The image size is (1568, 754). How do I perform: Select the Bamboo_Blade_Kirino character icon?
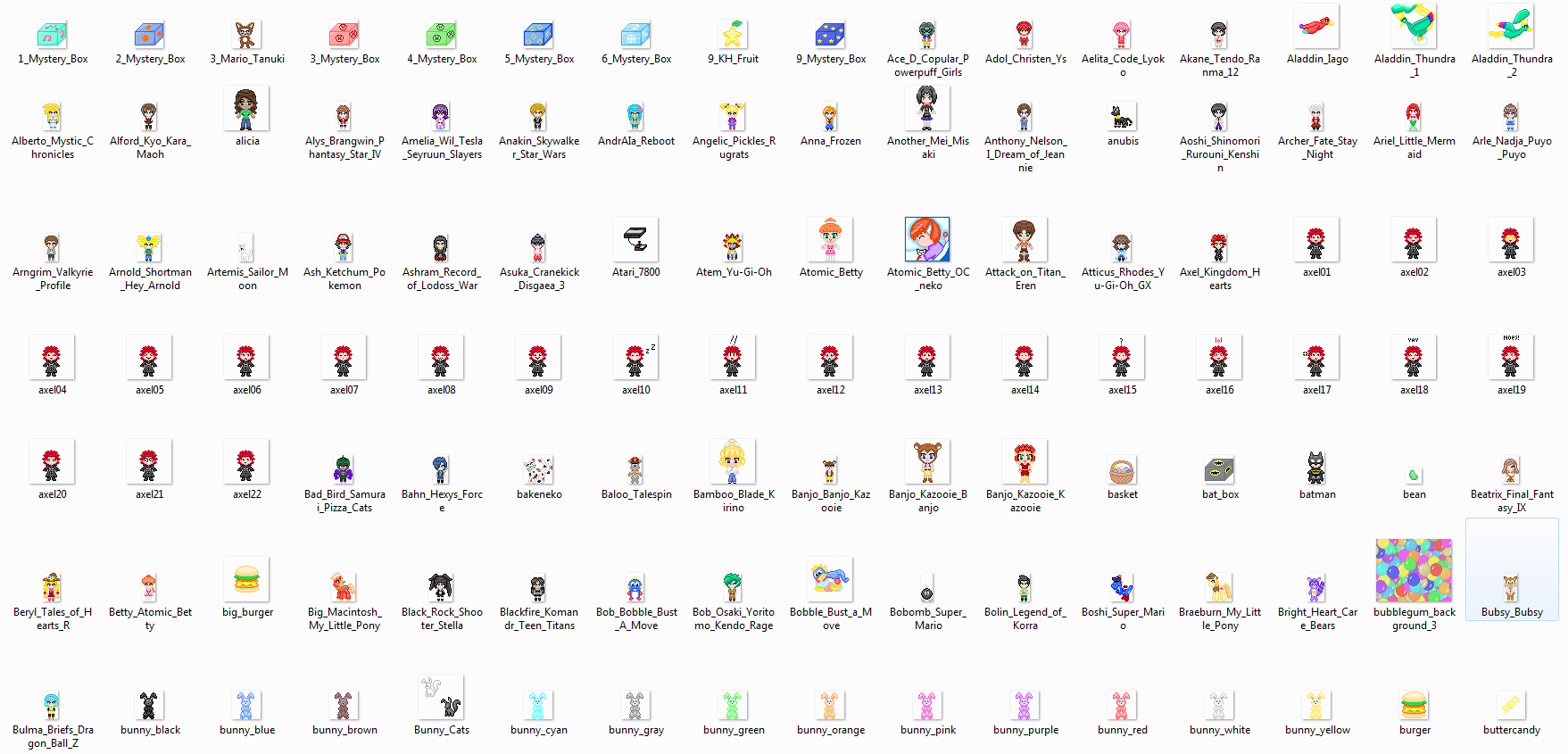point(733,461)
